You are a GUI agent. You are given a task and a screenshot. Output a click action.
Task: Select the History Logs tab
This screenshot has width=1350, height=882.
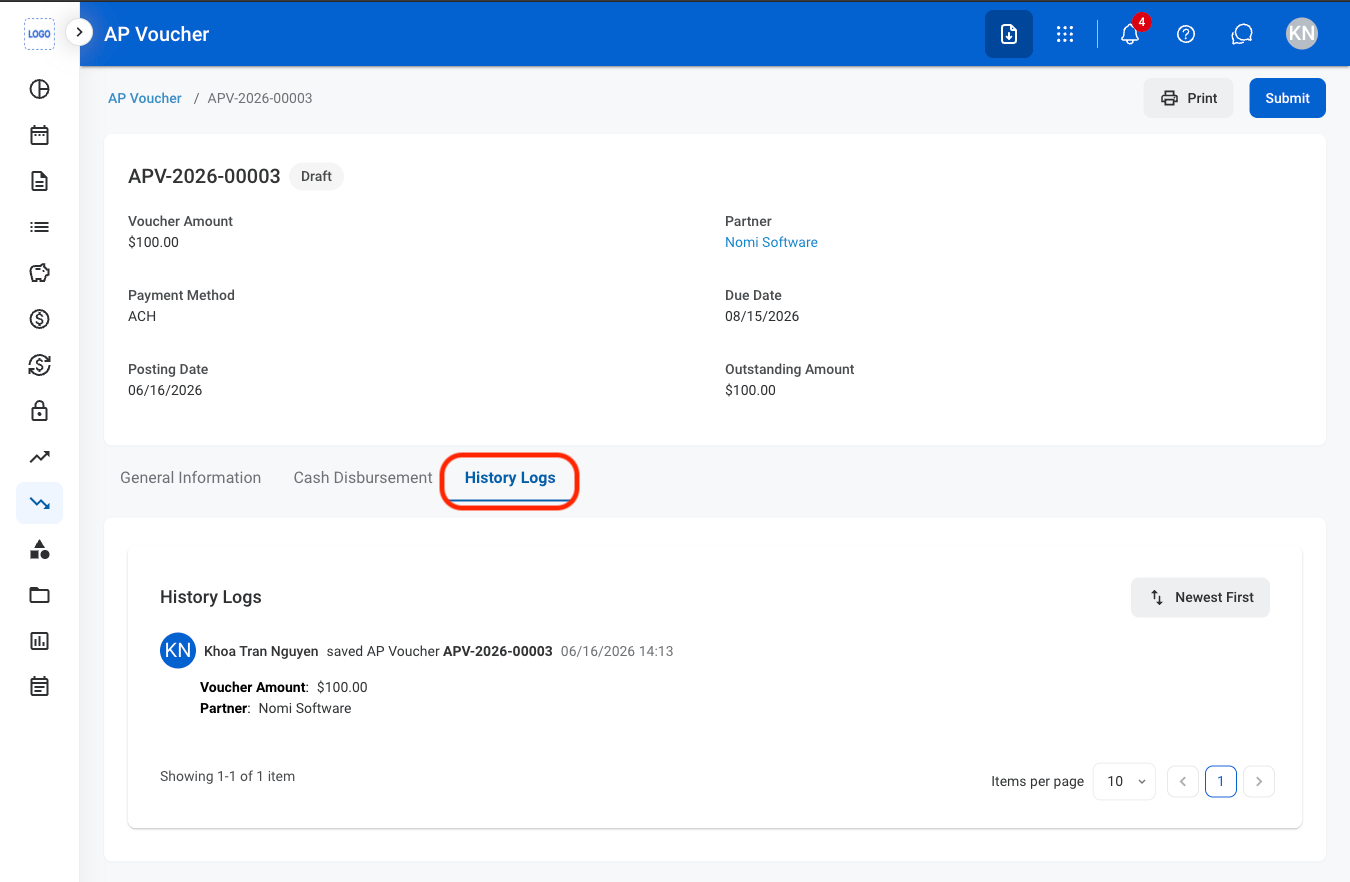point(510,478)
